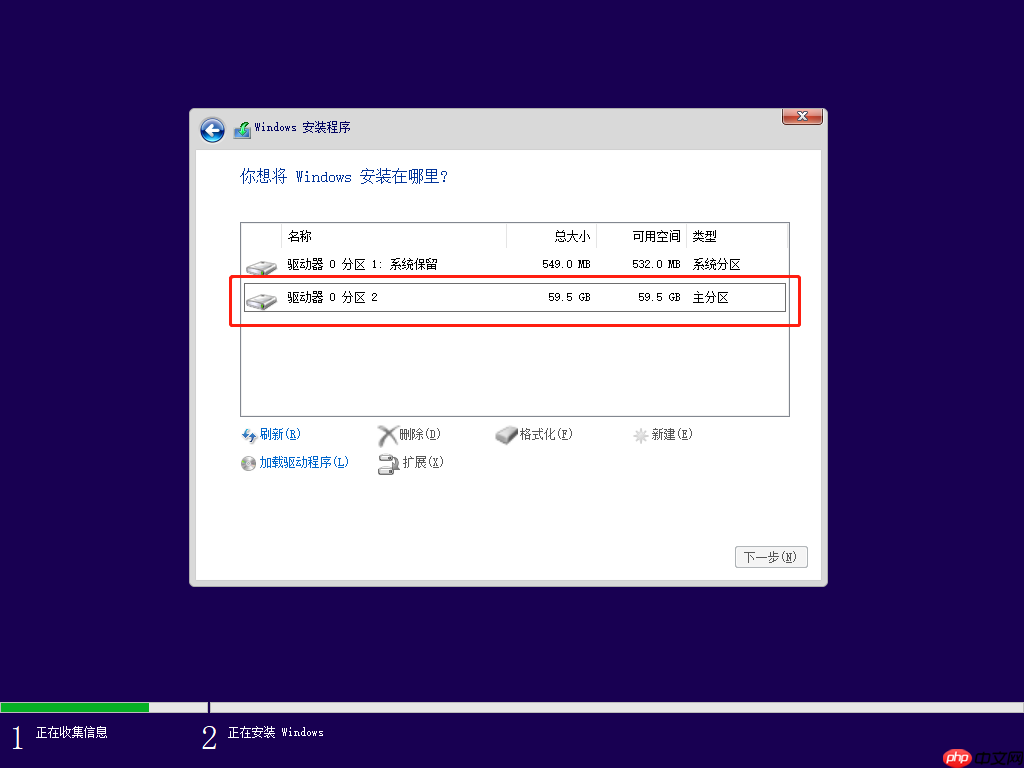Click the drive icon beside 系统保留 partition

(261, 265)
